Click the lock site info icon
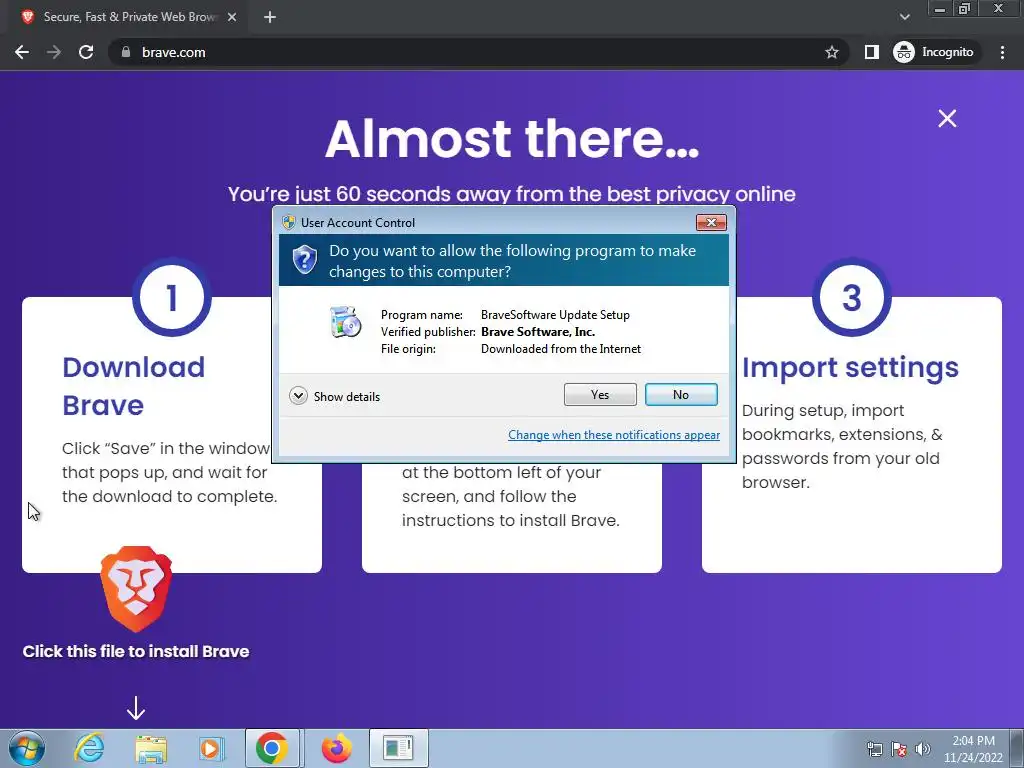 point(126,52)
